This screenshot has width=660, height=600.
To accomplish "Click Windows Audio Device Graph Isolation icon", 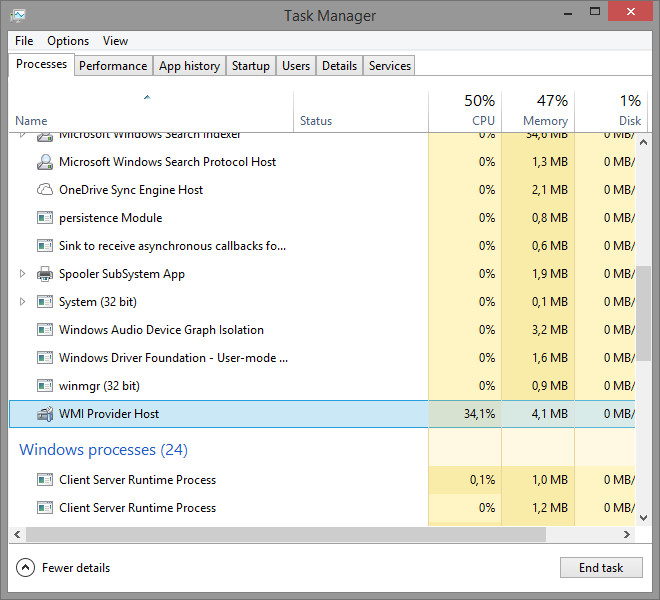I will (x=45, y=330).
